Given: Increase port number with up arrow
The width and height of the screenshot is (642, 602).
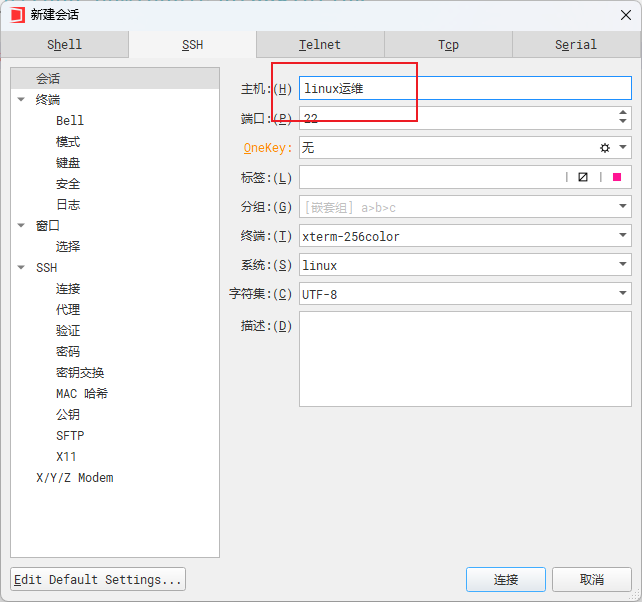Looking at the screenshot, I should [x=623, y=113].
